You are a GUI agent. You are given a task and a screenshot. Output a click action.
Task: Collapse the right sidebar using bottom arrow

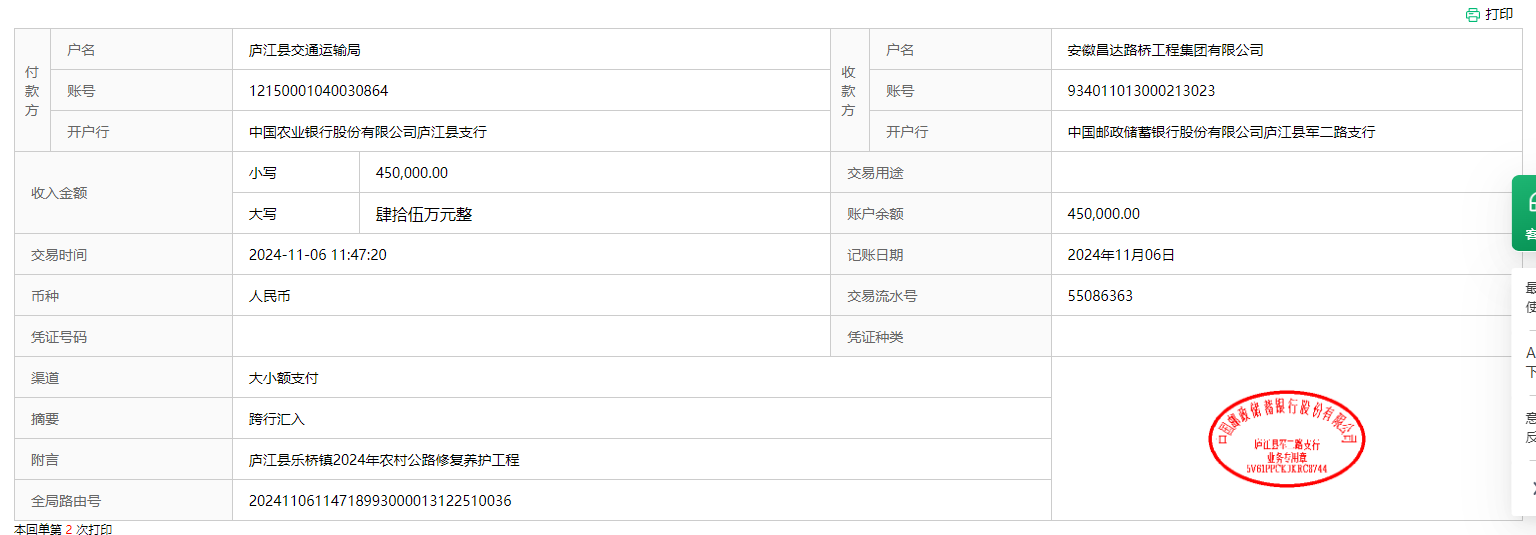(1531, 488)
